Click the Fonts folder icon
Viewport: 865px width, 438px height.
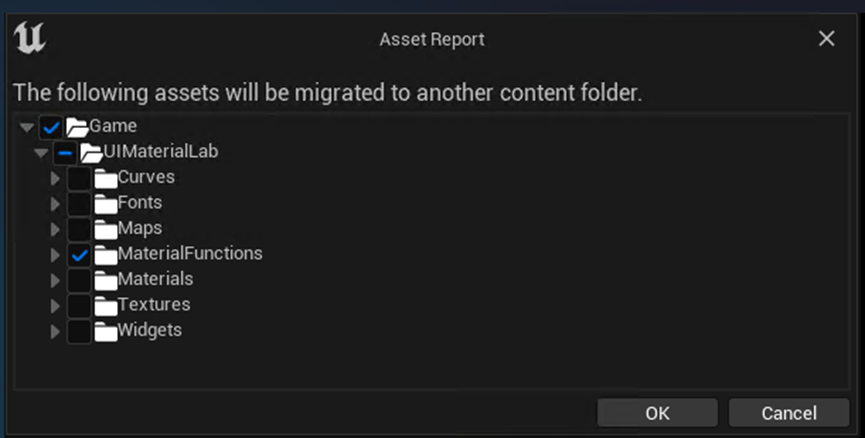coord(106,204)
